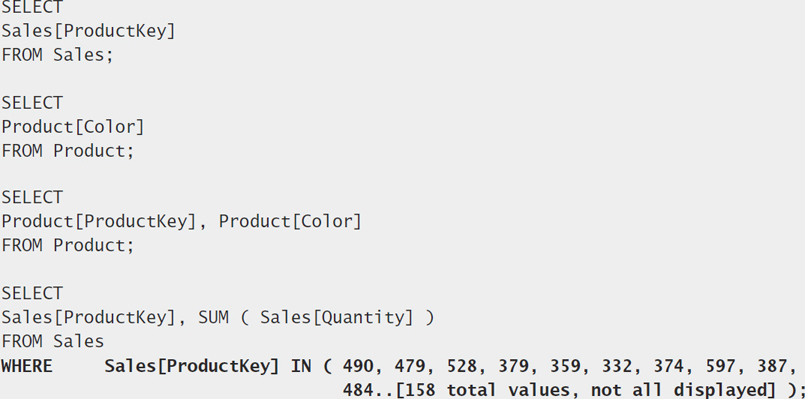Click Sales[ProductKey] in the first query

coord(88,31)
